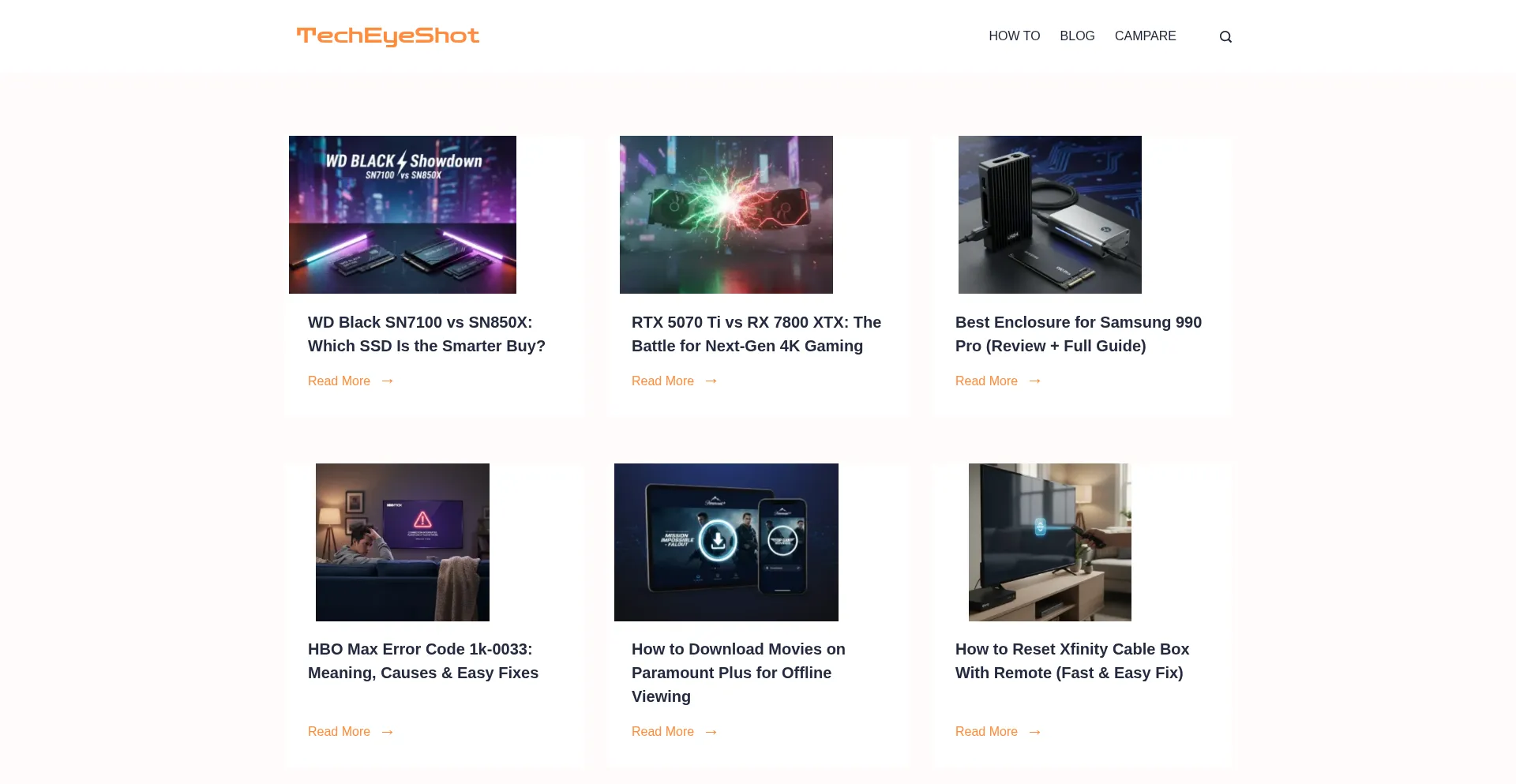Screen dimensions: 1516x784
Task: Select the CAMPARE menu item
Action: pyautogui.click(x=1145, y=36)
